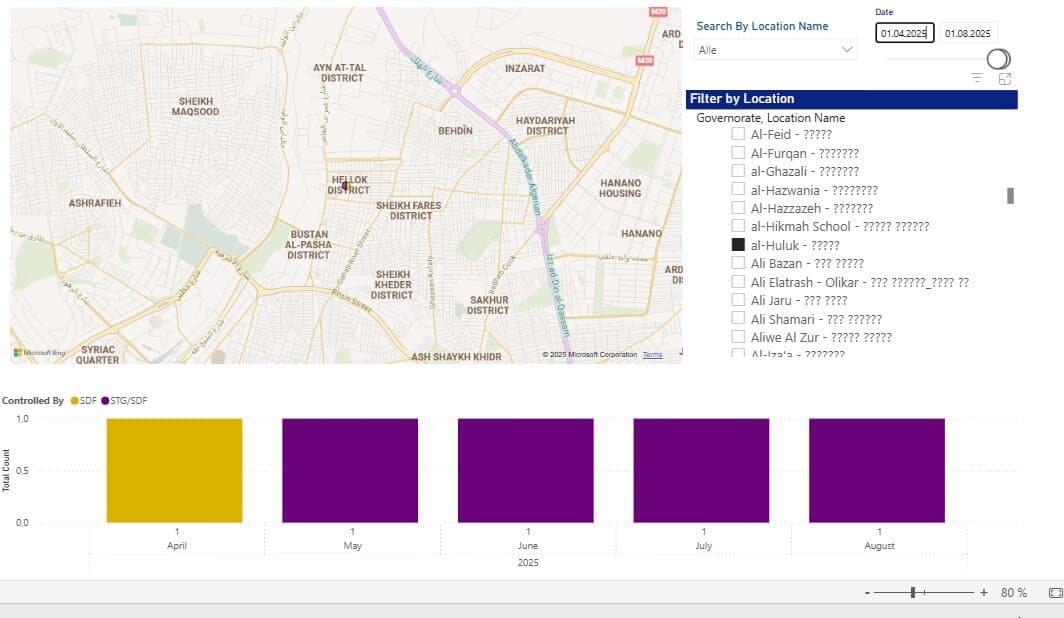Screen dimensions: 1064x618
Task: Click the purple marker in Hellok District
Action: point(344,185)
